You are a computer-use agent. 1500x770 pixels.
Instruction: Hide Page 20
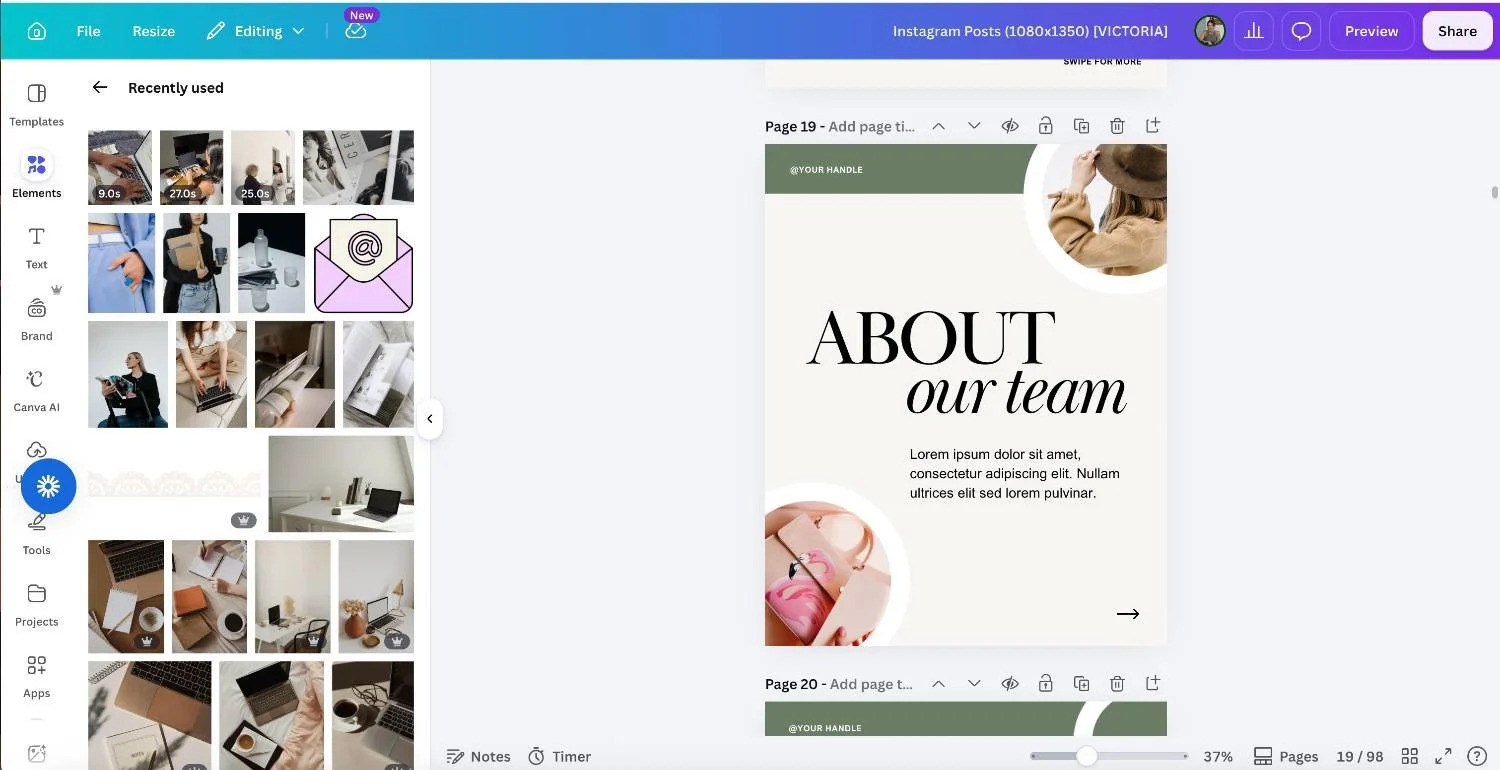click(x=1010, y=684)
